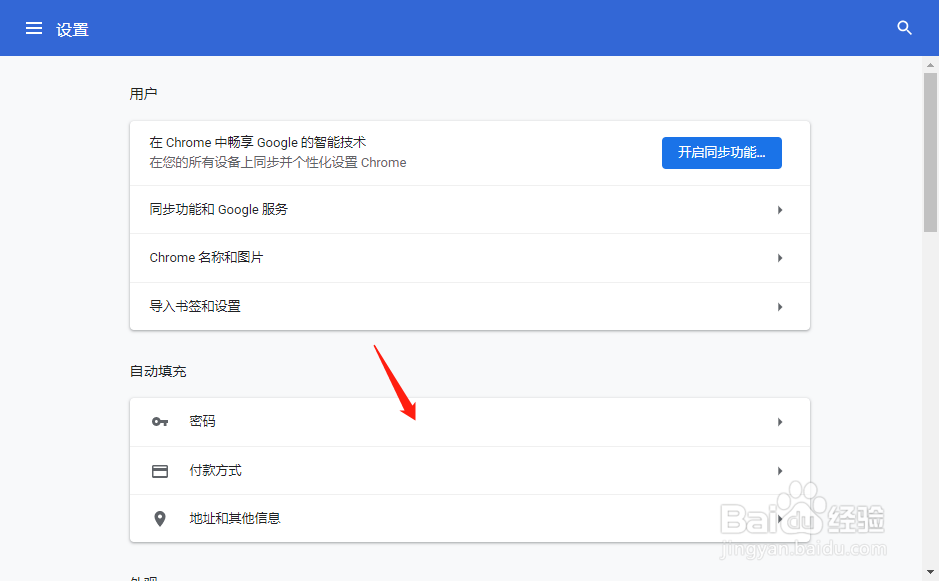Click the vertical scrollbar thumb

click(930, 152)
